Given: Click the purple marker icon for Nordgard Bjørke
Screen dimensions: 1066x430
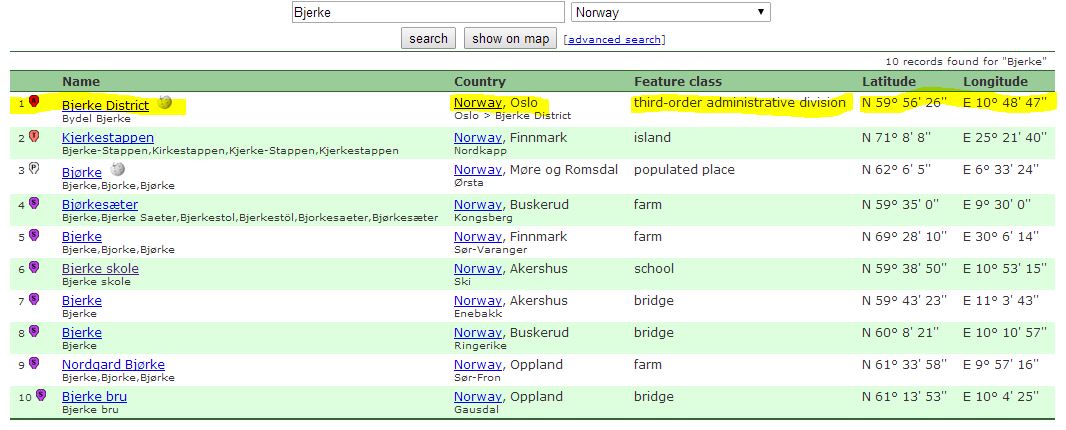Looking at the screenshot, I should pos(34,363).
